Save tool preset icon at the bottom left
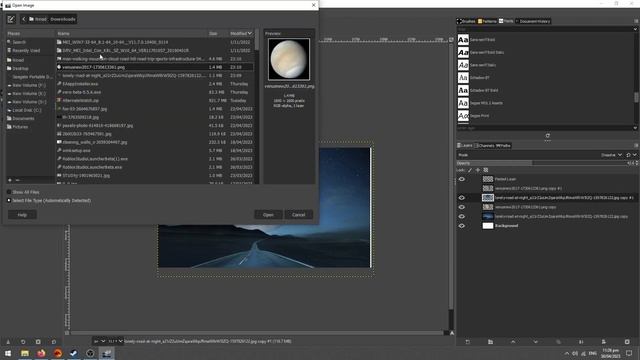Image resolution: width=640 pixels, height=360 pixels. pos(8,342)
